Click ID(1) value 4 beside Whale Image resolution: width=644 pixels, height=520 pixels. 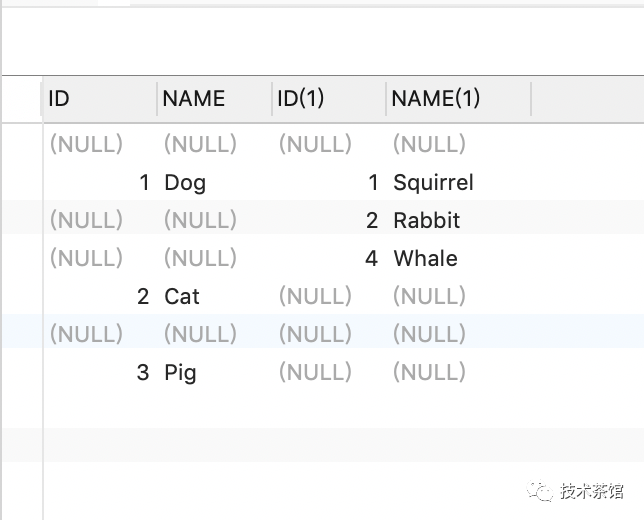coord(371,258)
